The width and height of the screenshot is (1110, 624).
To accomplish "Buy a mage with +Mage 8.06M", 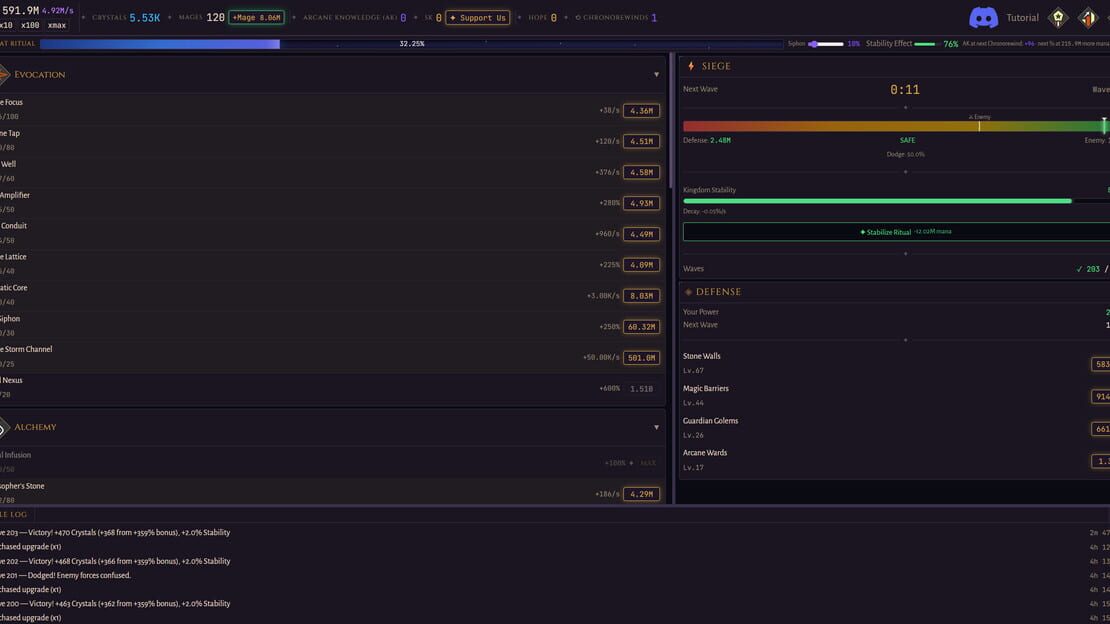I will coord(256,18).
